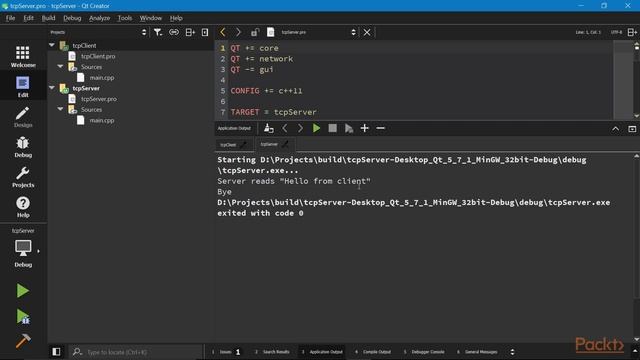Open the tcpServer kit selector monitor
The image size is (640, 360).
click(23, 249)
